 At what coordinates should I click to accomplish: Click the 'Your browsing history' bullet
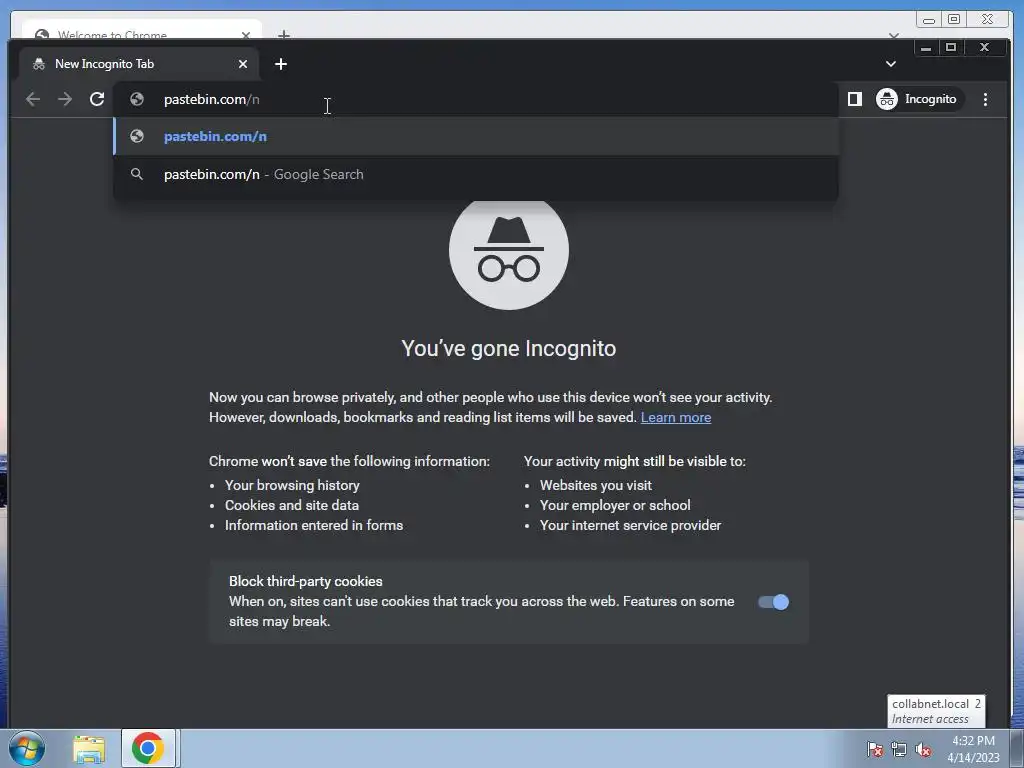pyautogui.click(x=292, y=485)
